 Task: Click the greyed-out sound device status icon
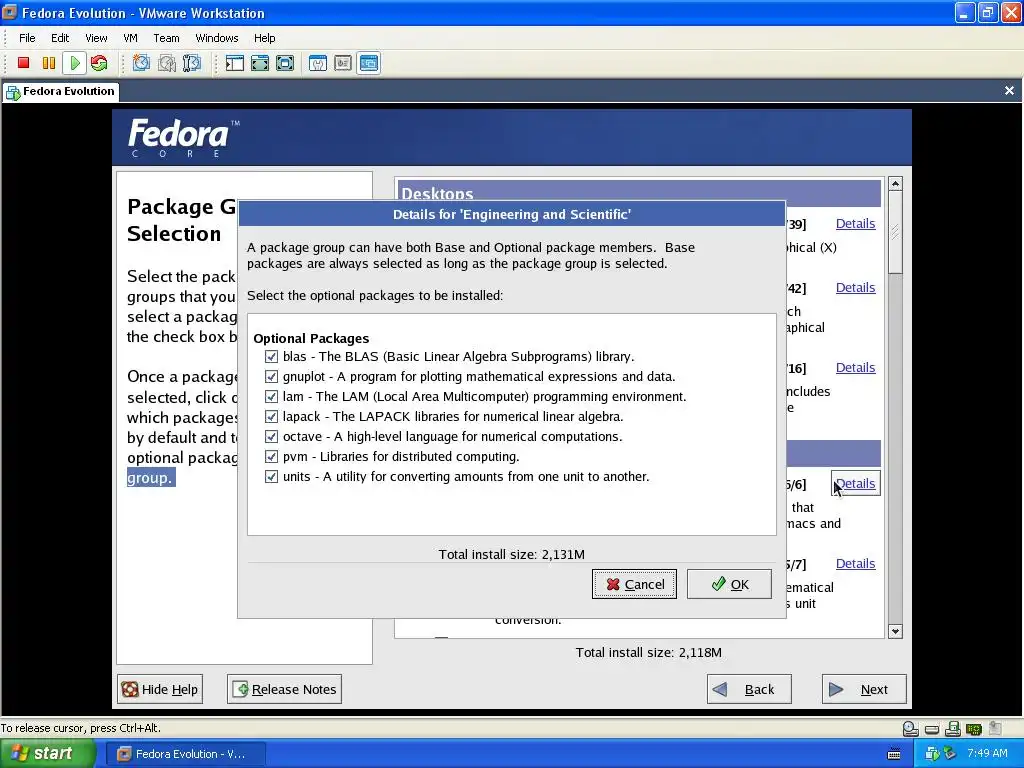tap(995, 728)
